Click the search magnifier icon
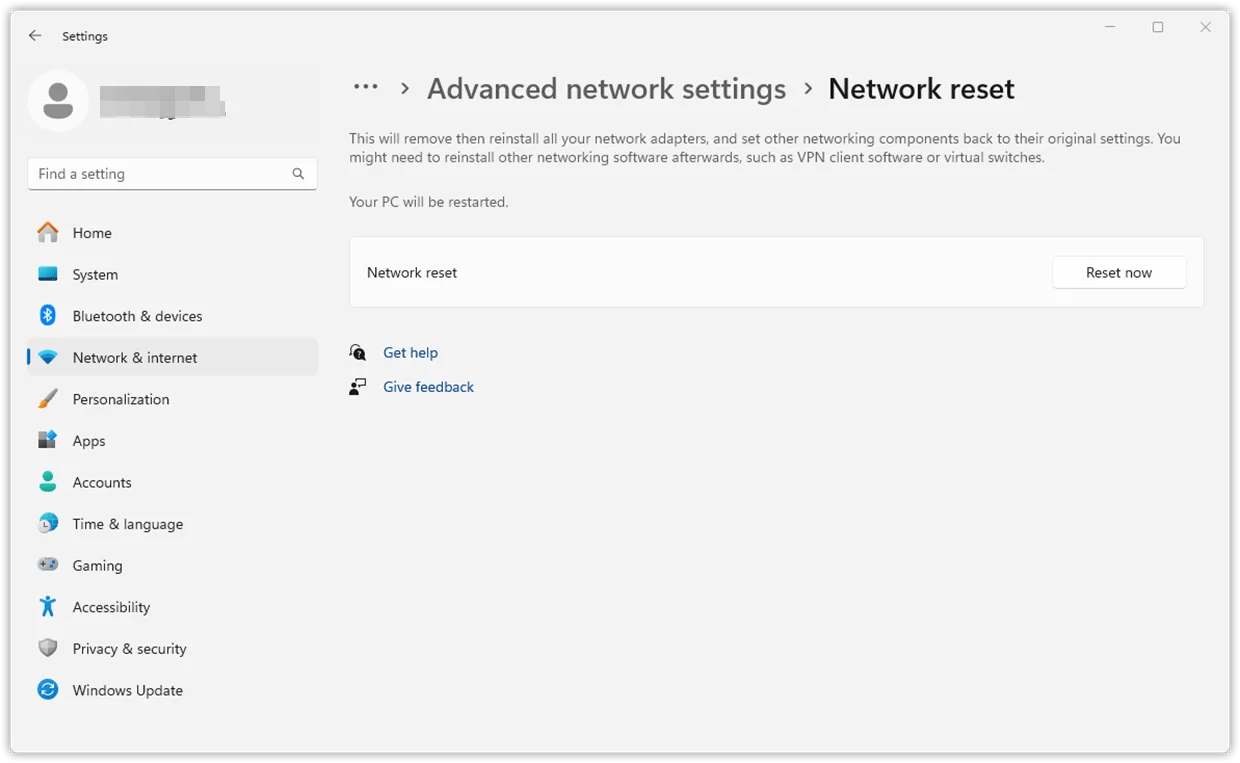The image size is (1240, 763). coord(298,174)
